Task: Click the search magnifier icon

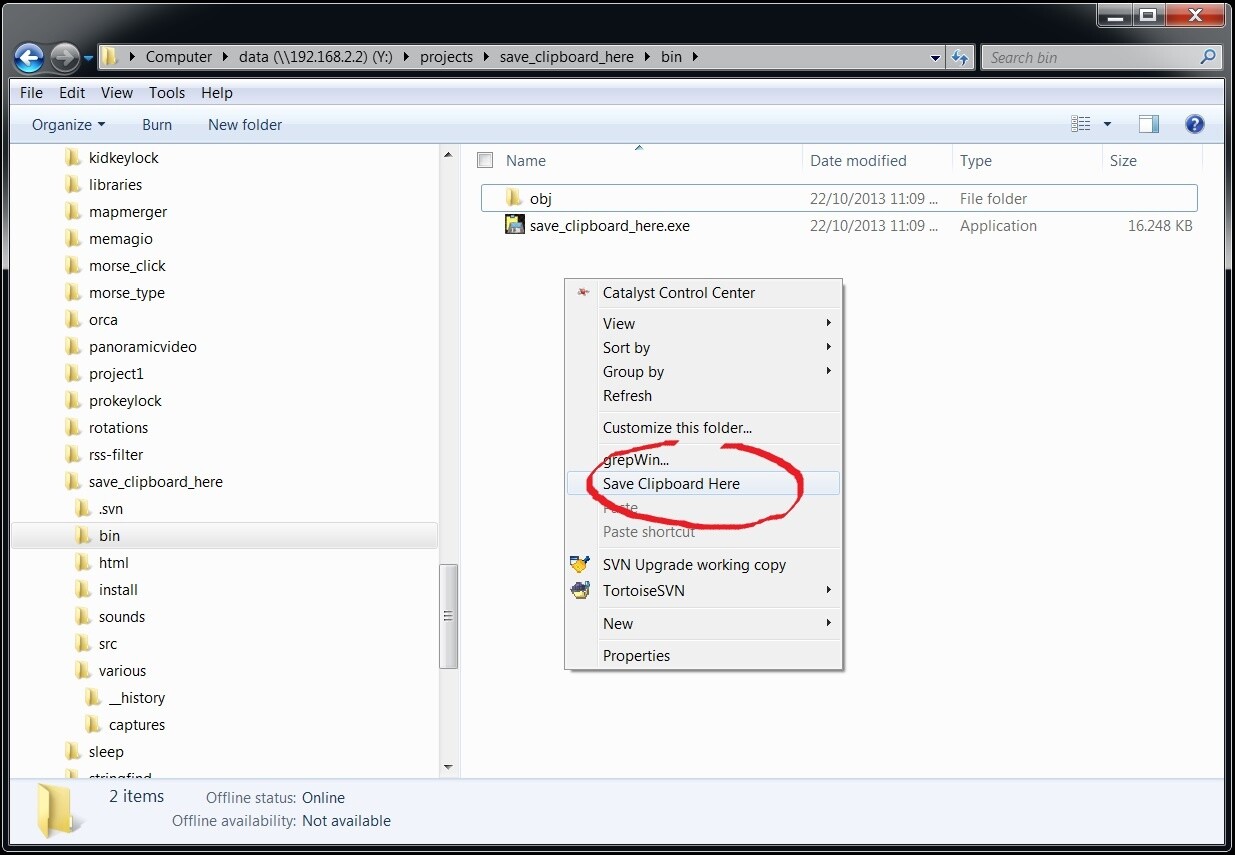Action: [1208, 57]
